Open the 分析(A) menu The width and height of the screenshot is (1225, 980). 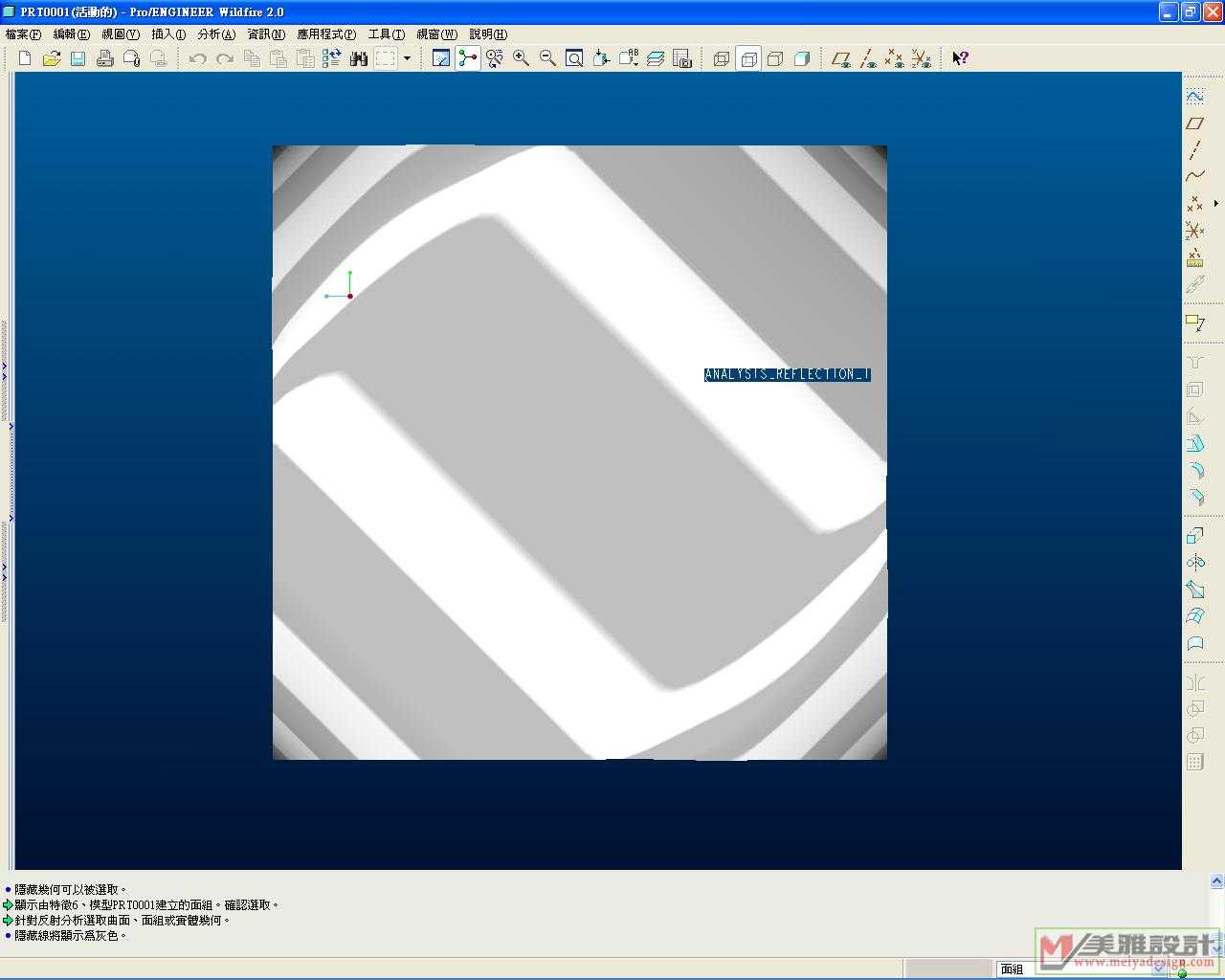(x=216, y=34)
